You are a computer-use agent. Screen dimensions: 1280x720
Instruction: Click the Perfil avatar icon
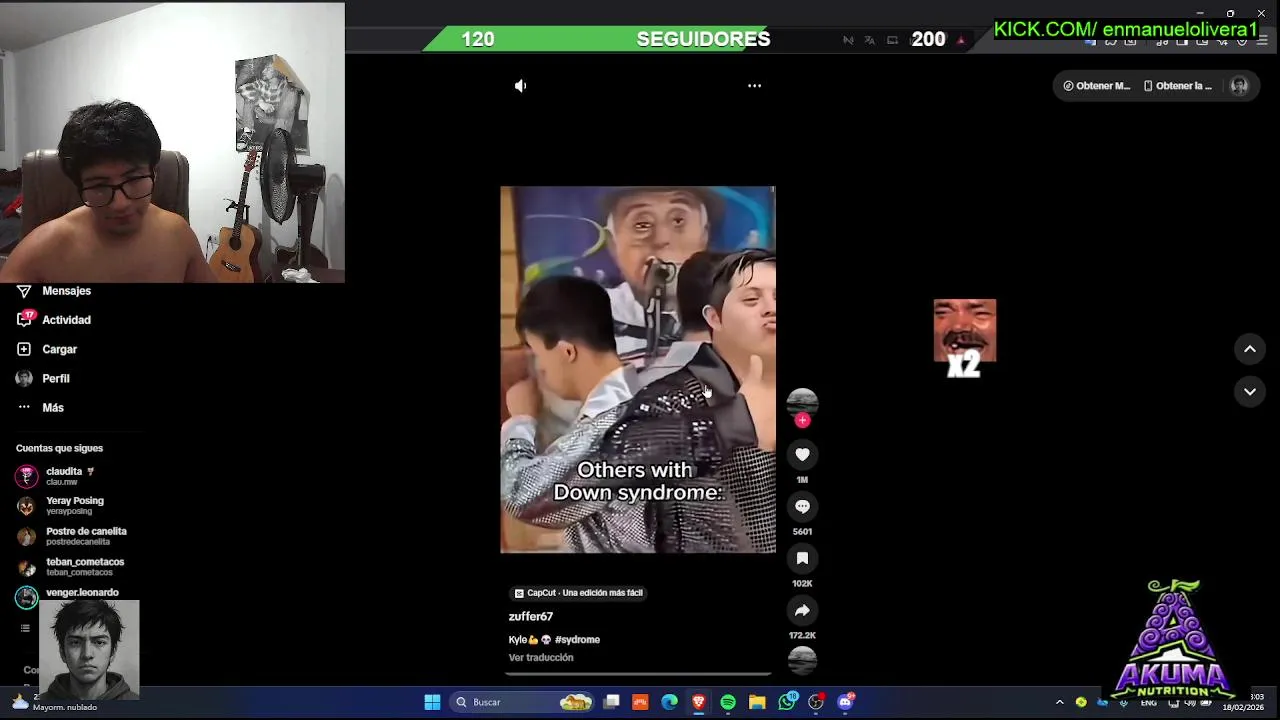pyautogui.click(x=24, y=379)
